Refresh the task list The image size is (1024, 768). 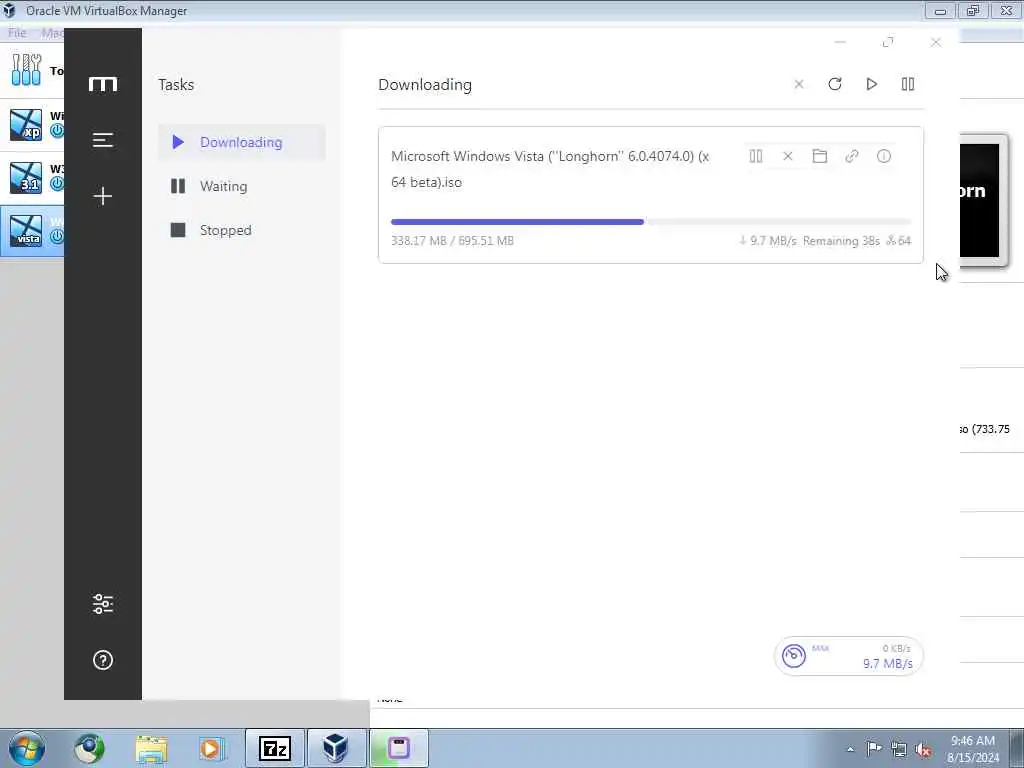pos(835,84)
